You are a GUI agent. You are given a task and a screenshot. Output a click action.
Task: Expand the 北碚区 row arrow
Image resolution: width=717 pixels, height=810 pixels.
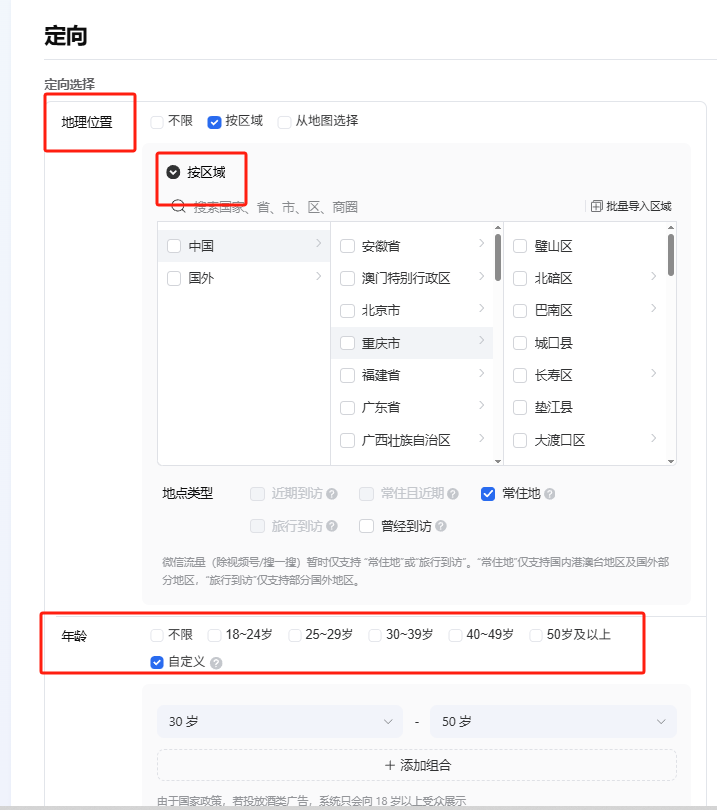[x=653, y=276]
